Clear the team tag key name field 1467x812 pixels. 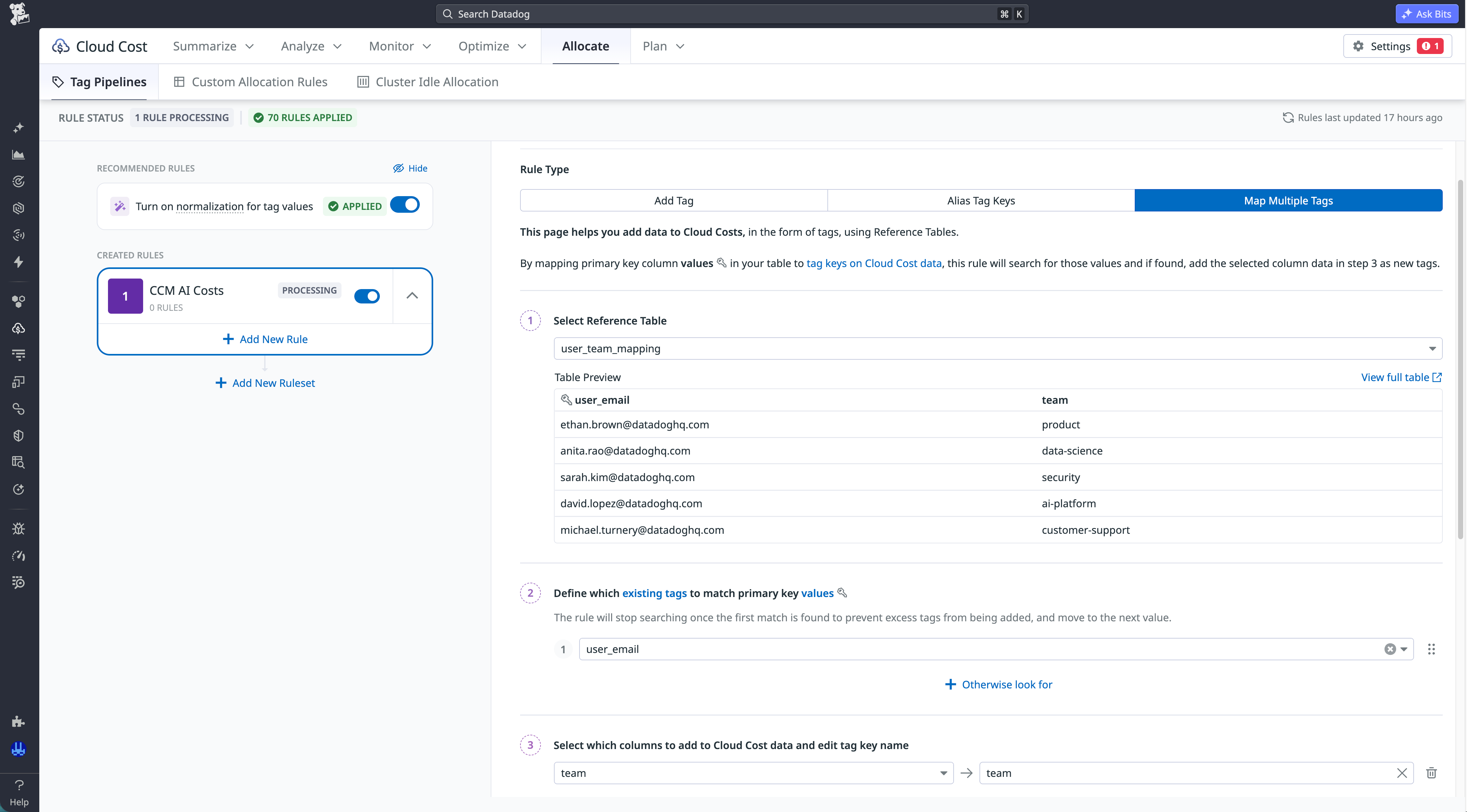(x=1402, y=773)
